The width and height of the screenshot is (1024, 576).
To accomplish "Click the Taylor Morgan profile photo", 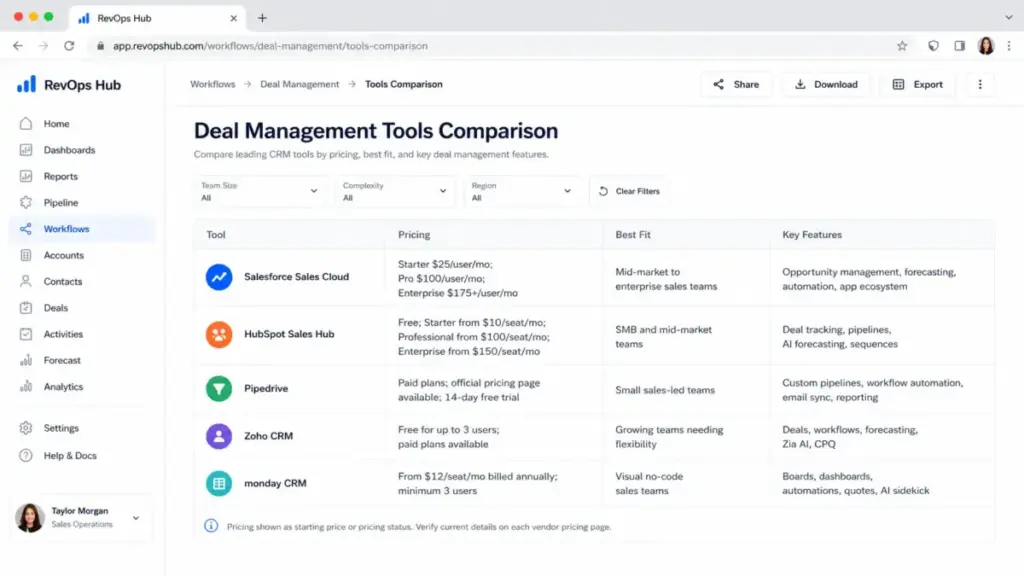I will (x=29, y=518).
